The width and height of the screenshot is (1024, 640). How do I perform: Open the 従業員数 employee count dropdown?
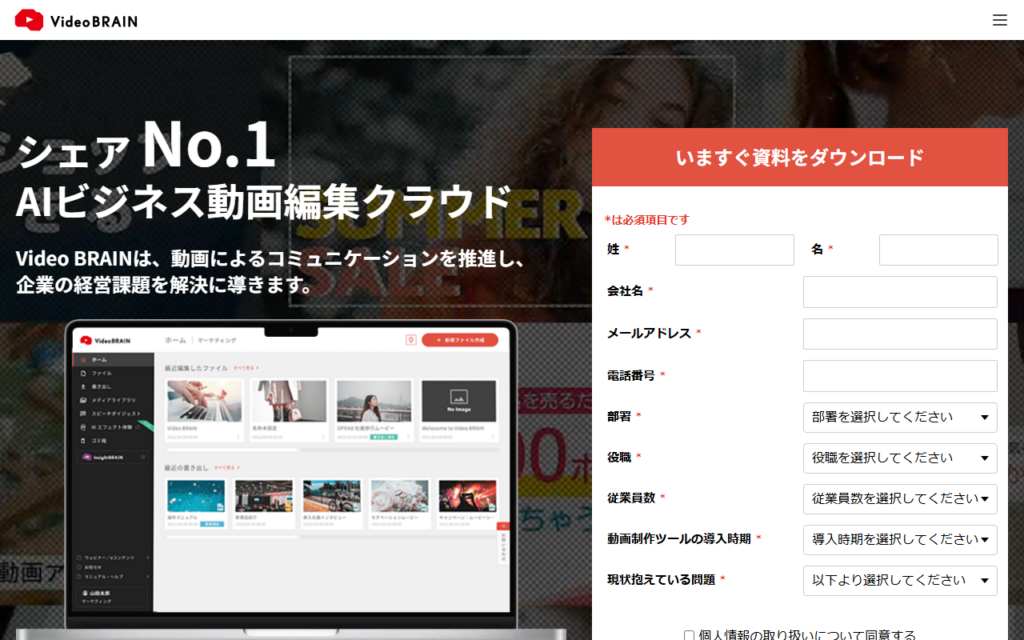pyautogui.click(x=899, y=499)
